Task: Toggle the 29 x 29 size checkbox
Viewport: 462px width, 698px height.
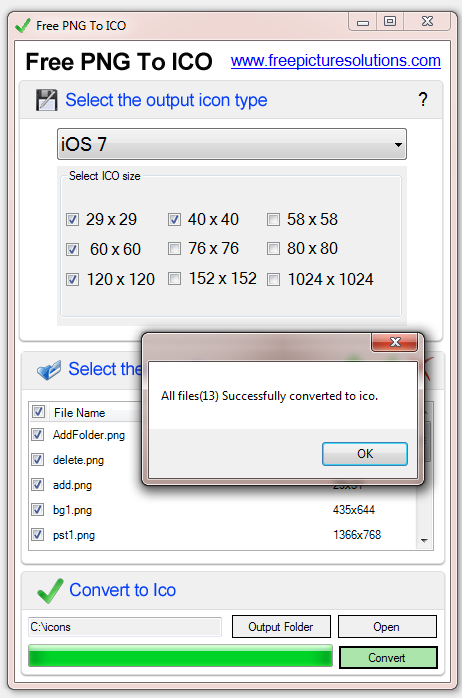Action: click(72, 219)
